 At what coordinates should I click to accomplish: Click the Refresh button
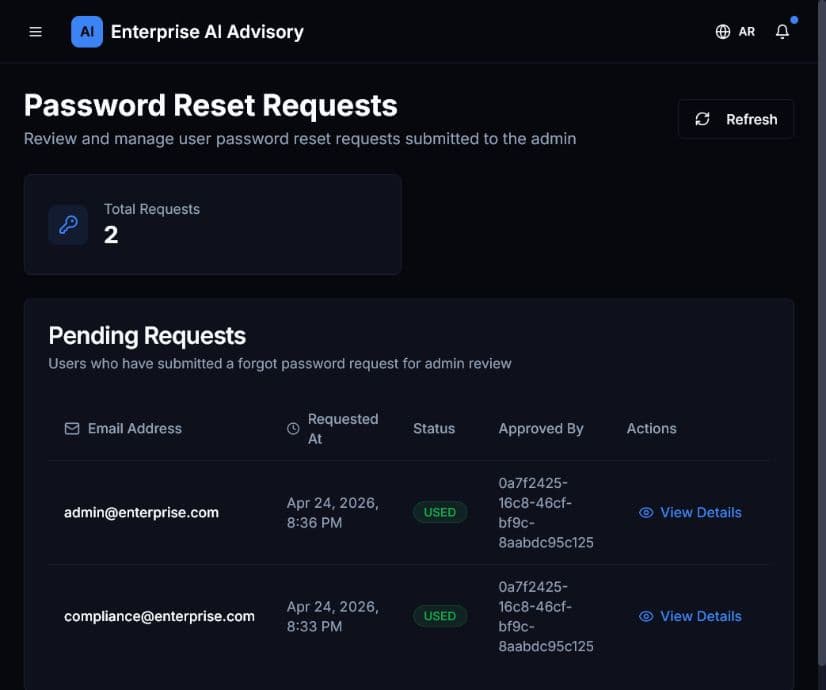tap(735, 119)
